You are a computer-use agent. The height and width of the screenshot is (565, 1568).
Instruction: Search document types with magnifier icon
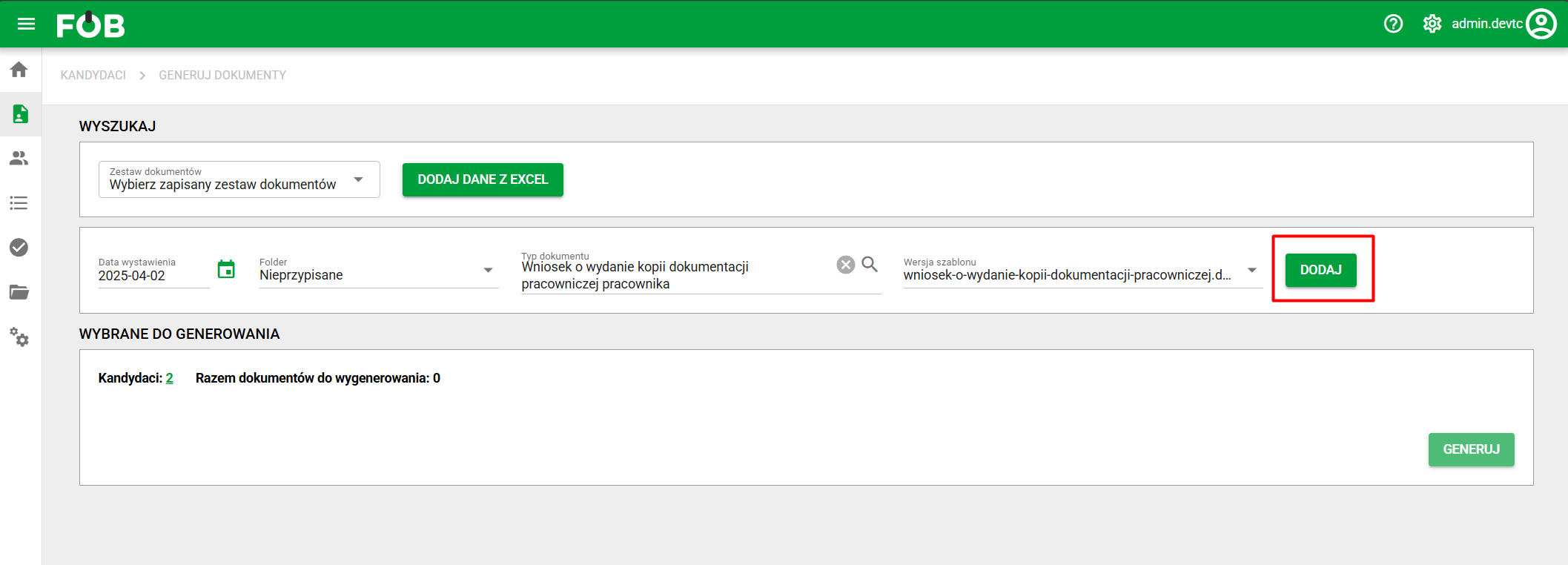click(870, 264)
